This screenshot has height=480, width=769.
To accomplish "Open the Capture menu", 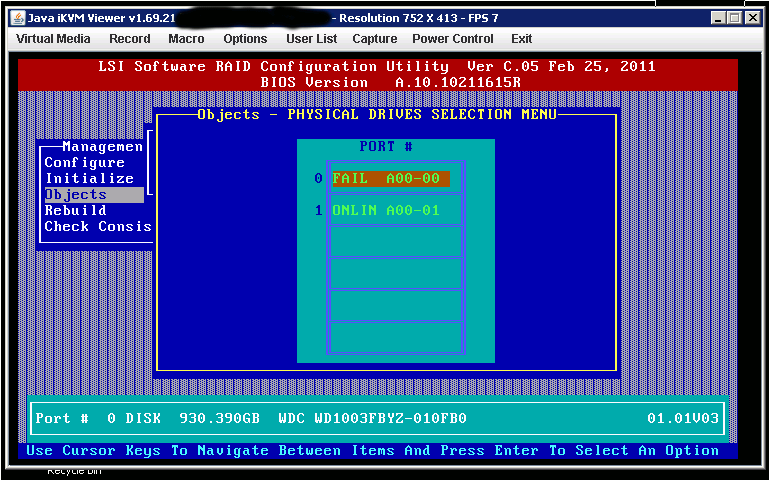I will click(375, 39).
